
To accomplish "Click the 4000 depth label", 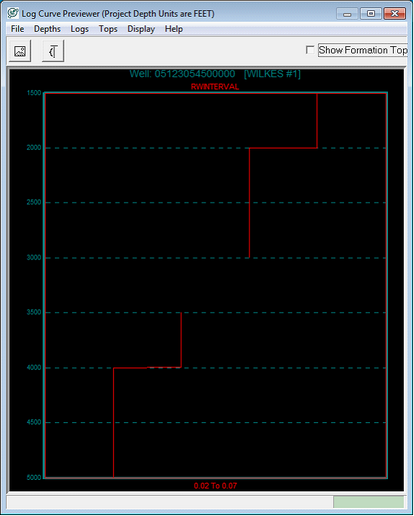I will pos(34,367).
